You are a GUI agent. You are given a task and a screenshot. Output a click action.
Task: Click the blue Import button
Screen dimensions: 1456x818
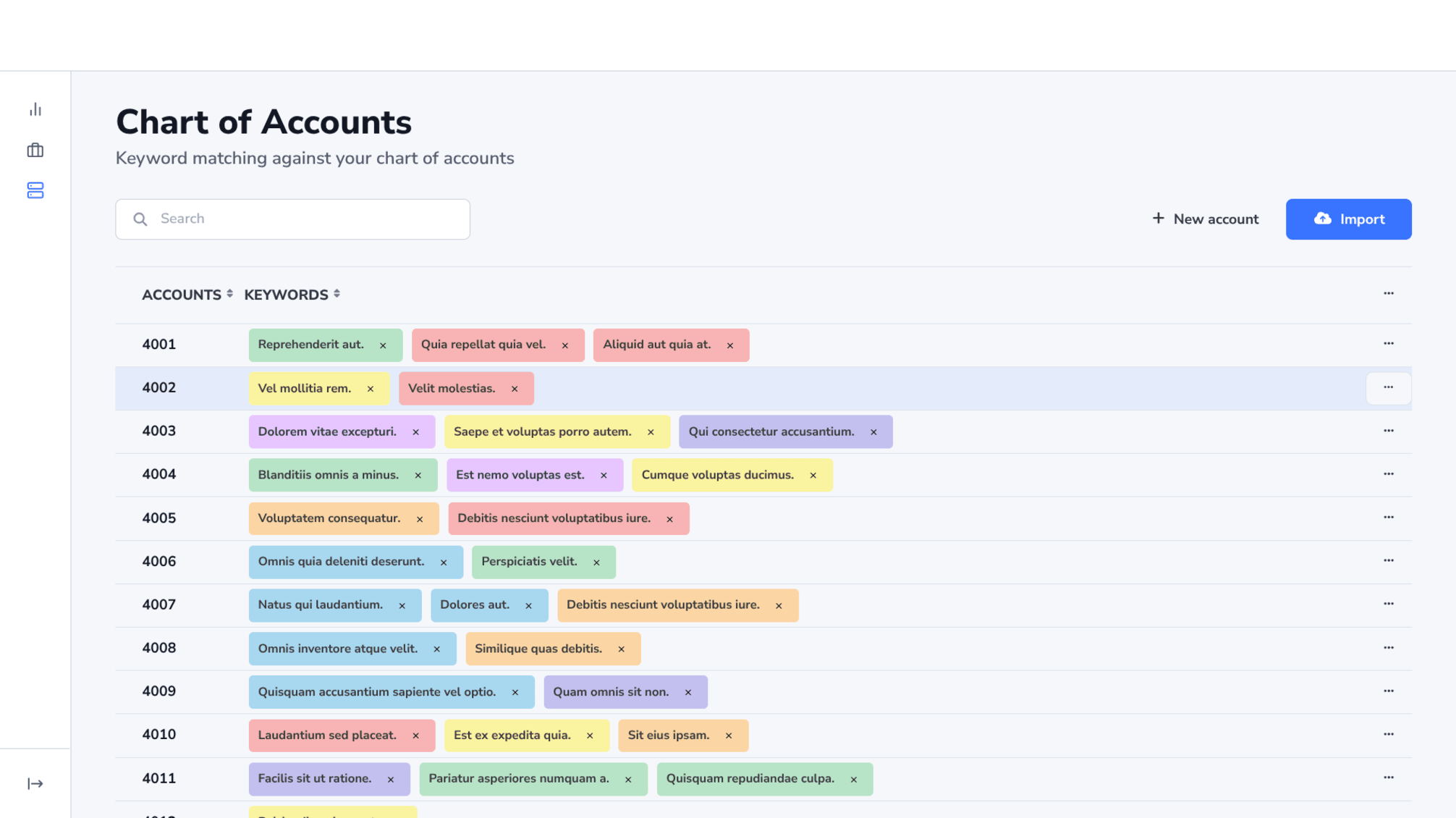tap(1348, 219)
